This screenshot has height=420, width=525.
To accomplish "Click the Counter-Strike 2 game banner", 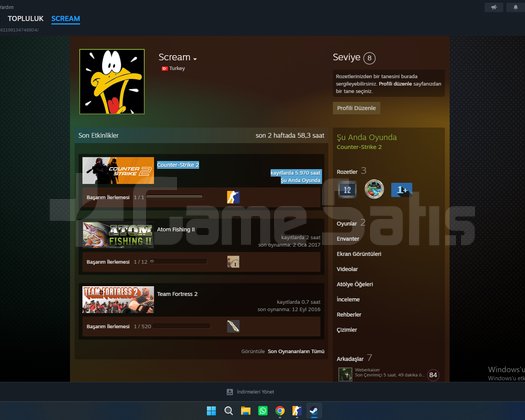I will [118, 170].
